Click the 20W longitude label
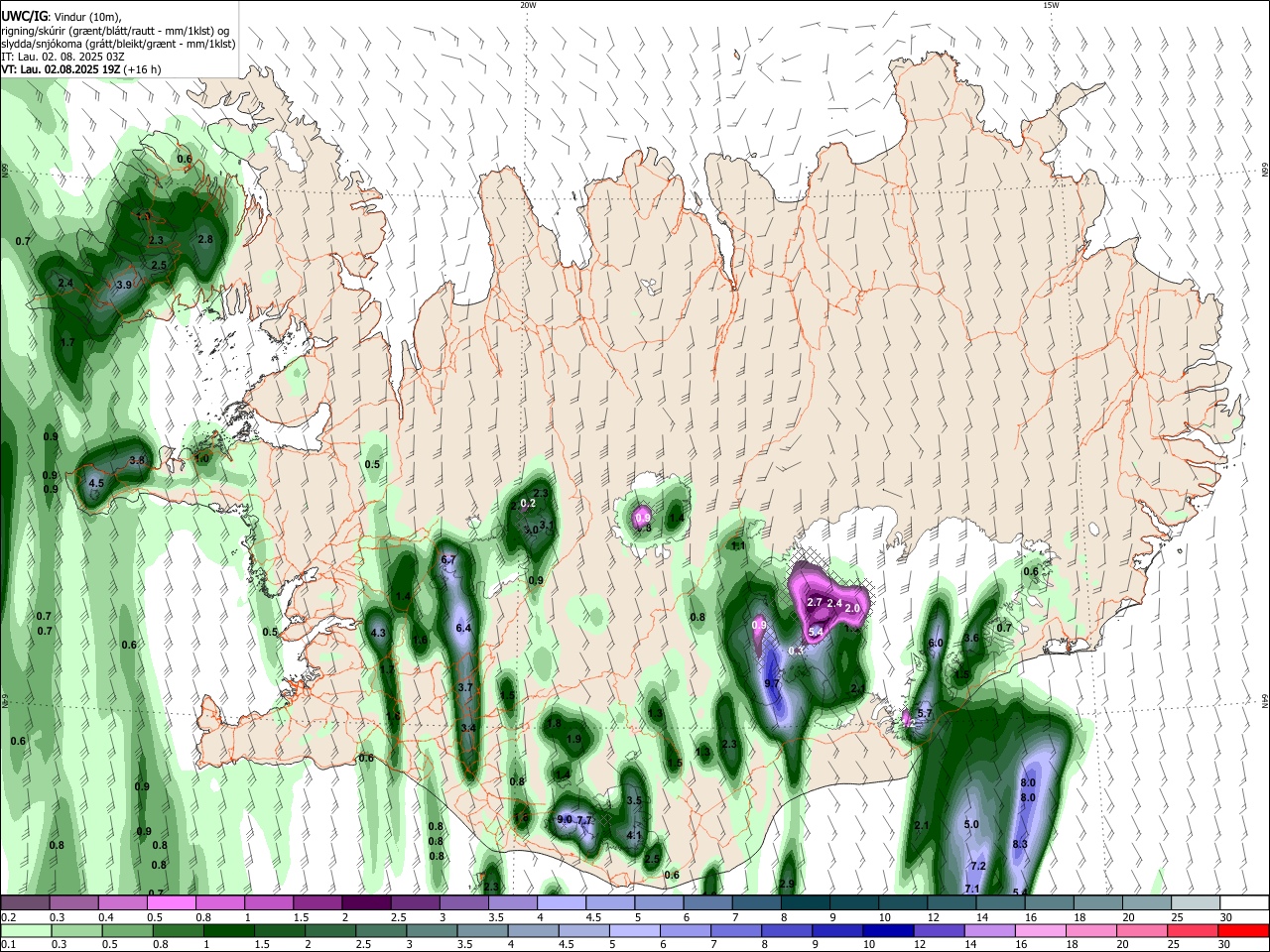 (x=528, y=5)
